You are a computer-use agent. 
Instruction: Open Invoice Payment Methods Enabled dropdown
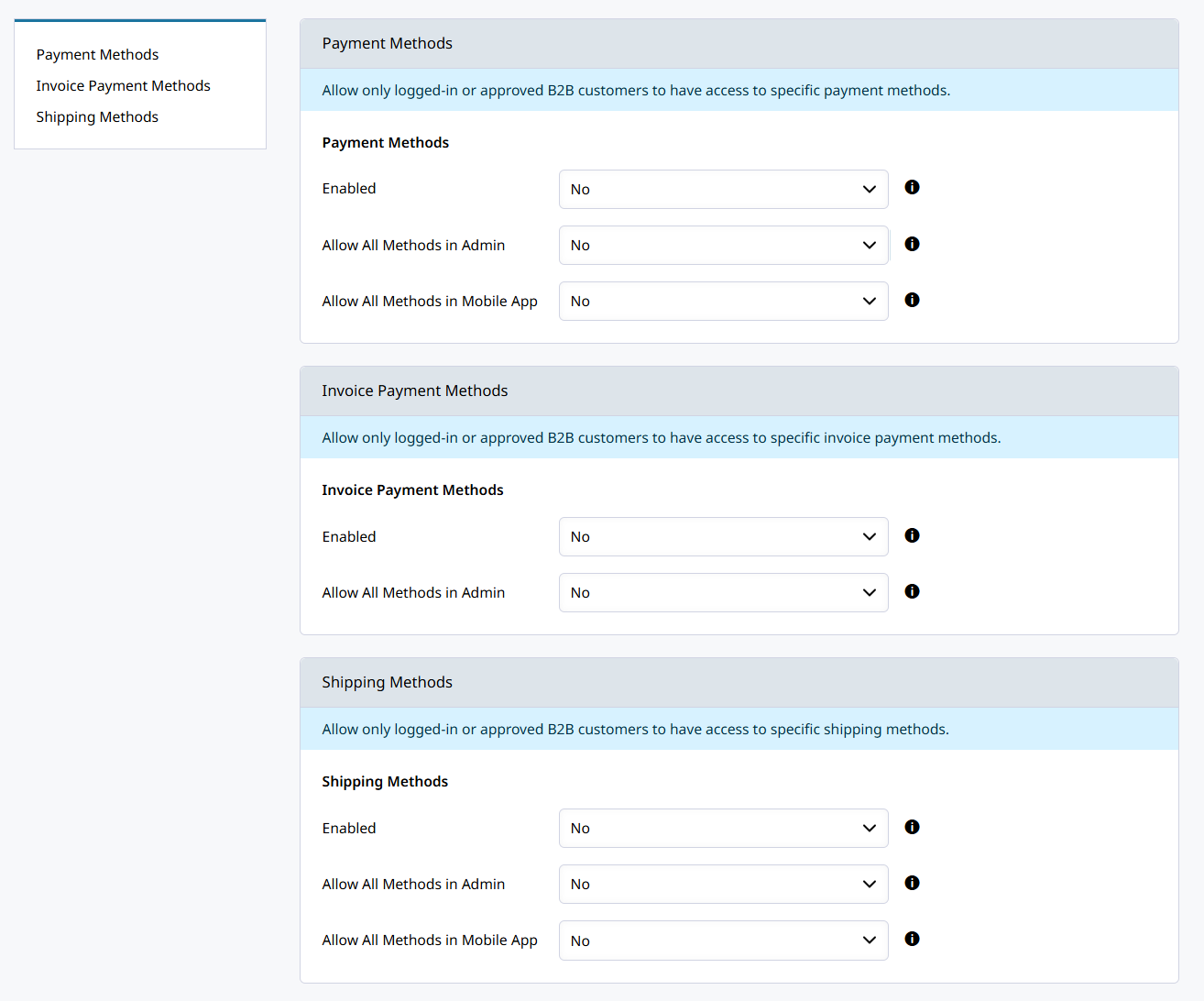pos(724,536)
